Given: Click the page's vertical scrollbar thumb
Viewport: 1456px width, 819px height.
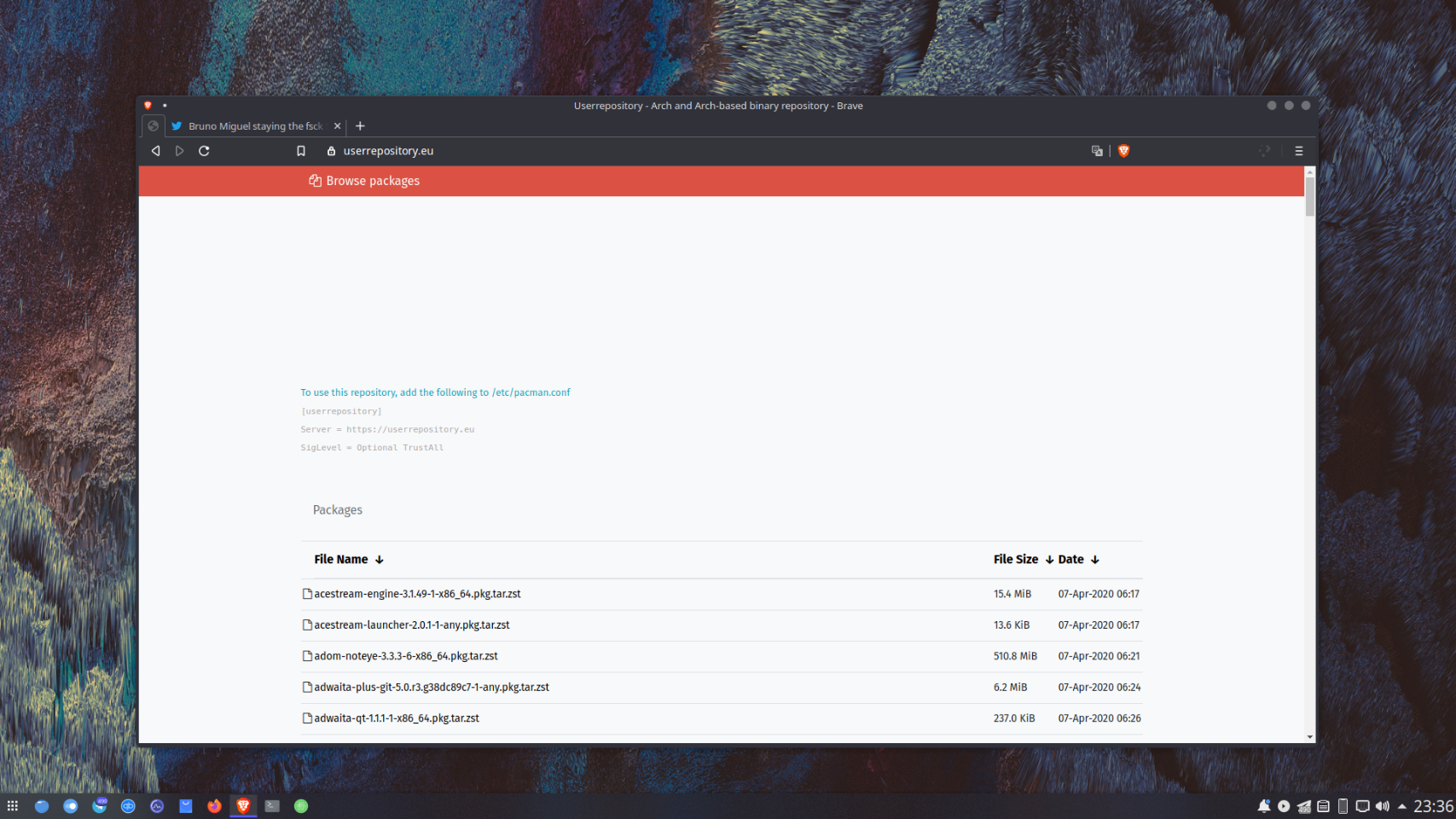Looking at the screenshot, I should (1309, 196).
